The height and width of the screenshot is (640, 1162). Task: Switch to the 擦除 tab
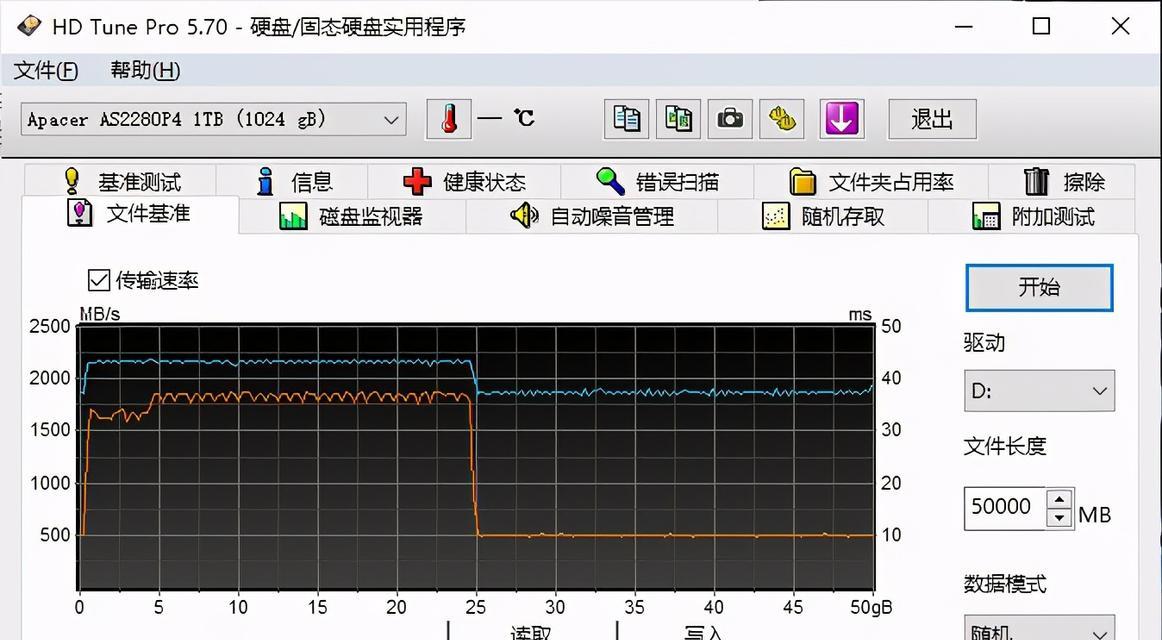[x=1061, y=181]
